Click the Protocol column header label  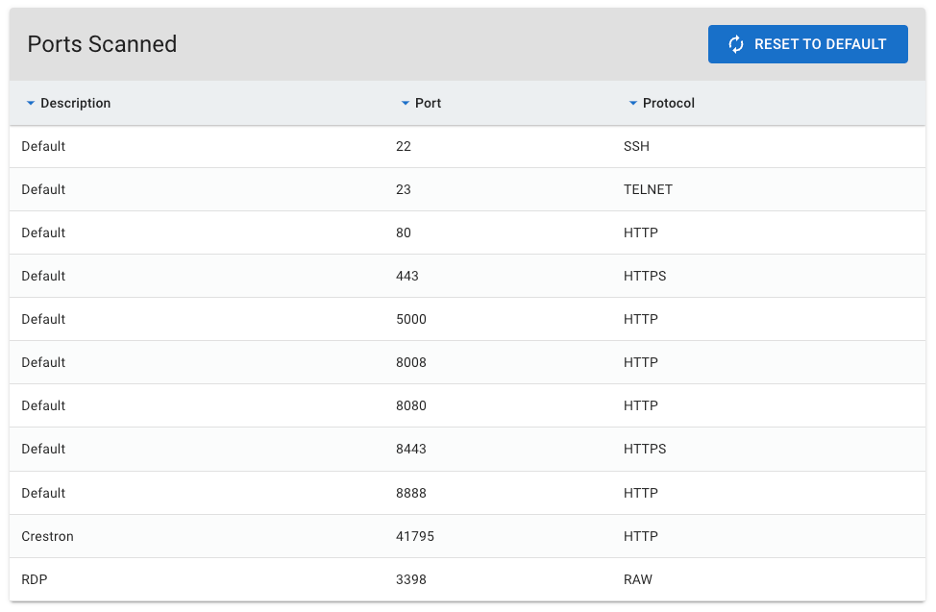pyautogui.click(x=668, y=103)
